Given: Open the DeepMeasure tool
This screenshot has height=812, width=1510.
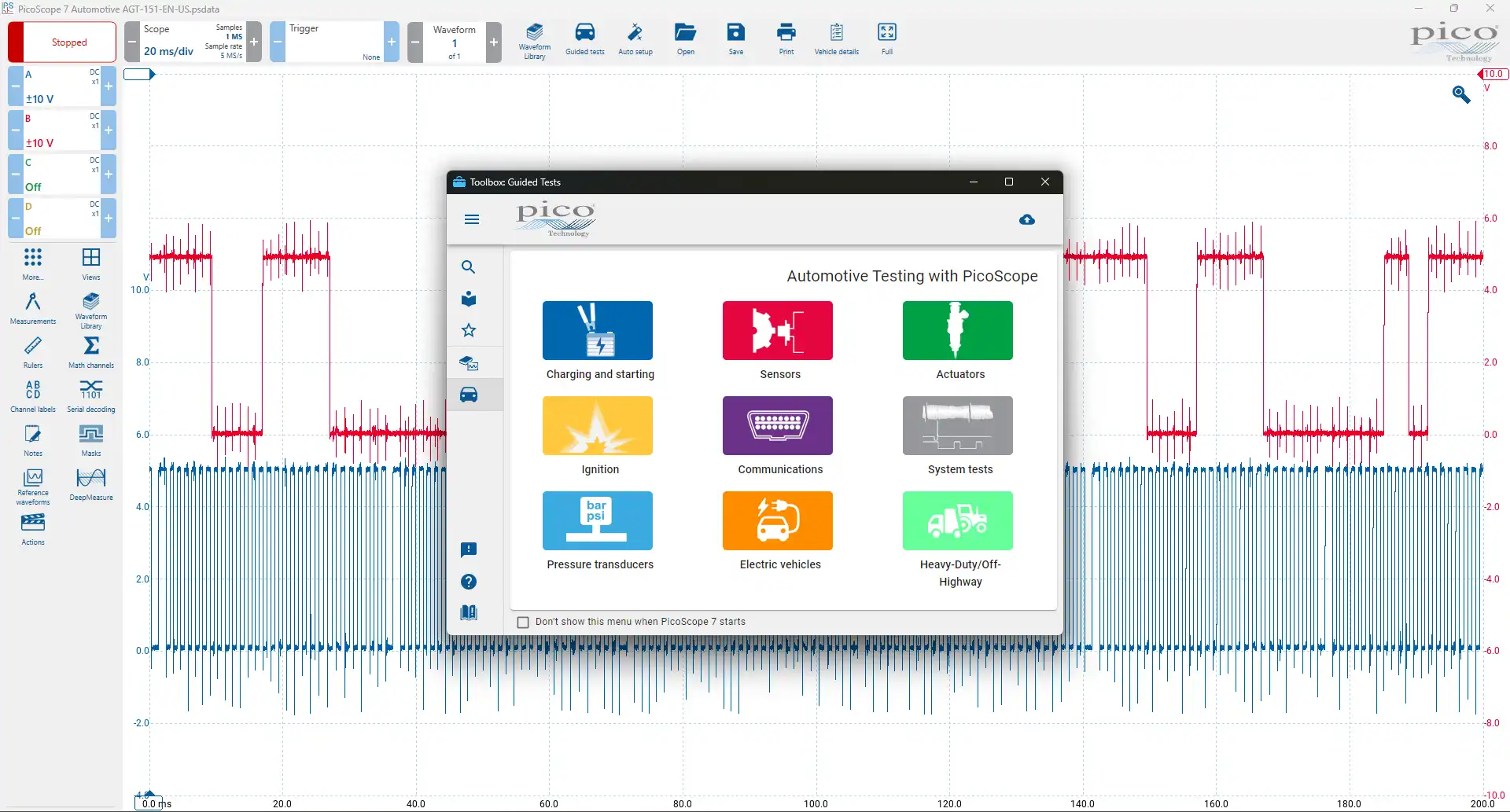Looking at the screenshot, I should 91,484.
